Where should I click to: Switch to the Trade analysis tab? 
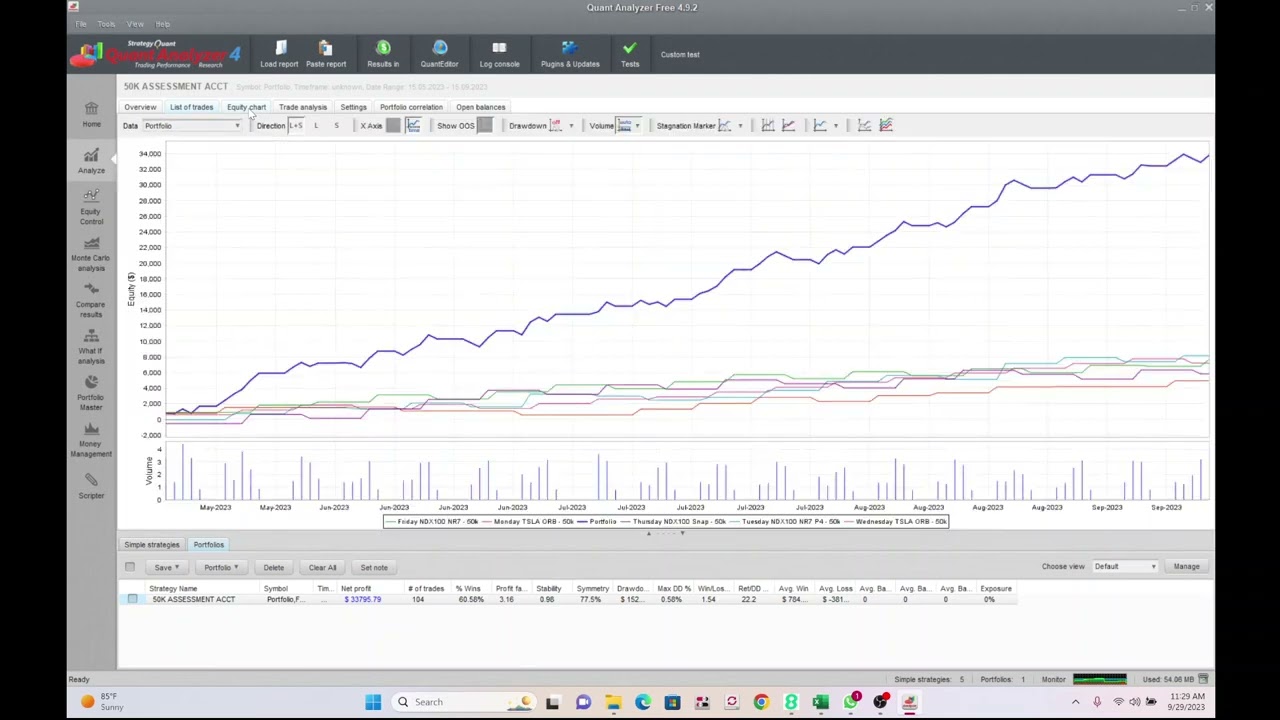tap(303, 107)
